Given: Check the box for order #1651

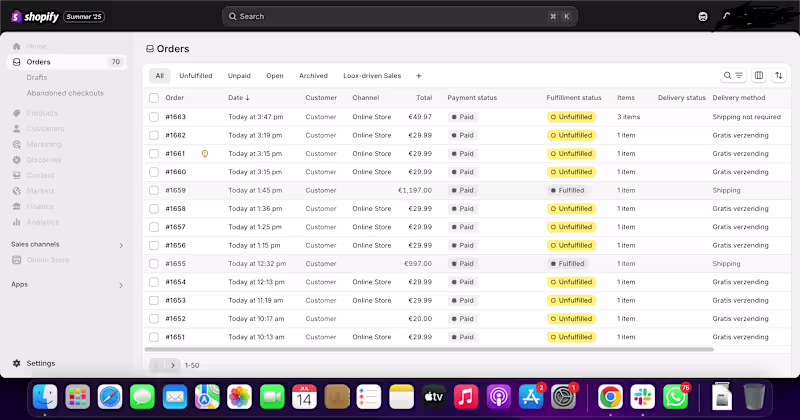Looking at the screenshot, I should 154,337.
